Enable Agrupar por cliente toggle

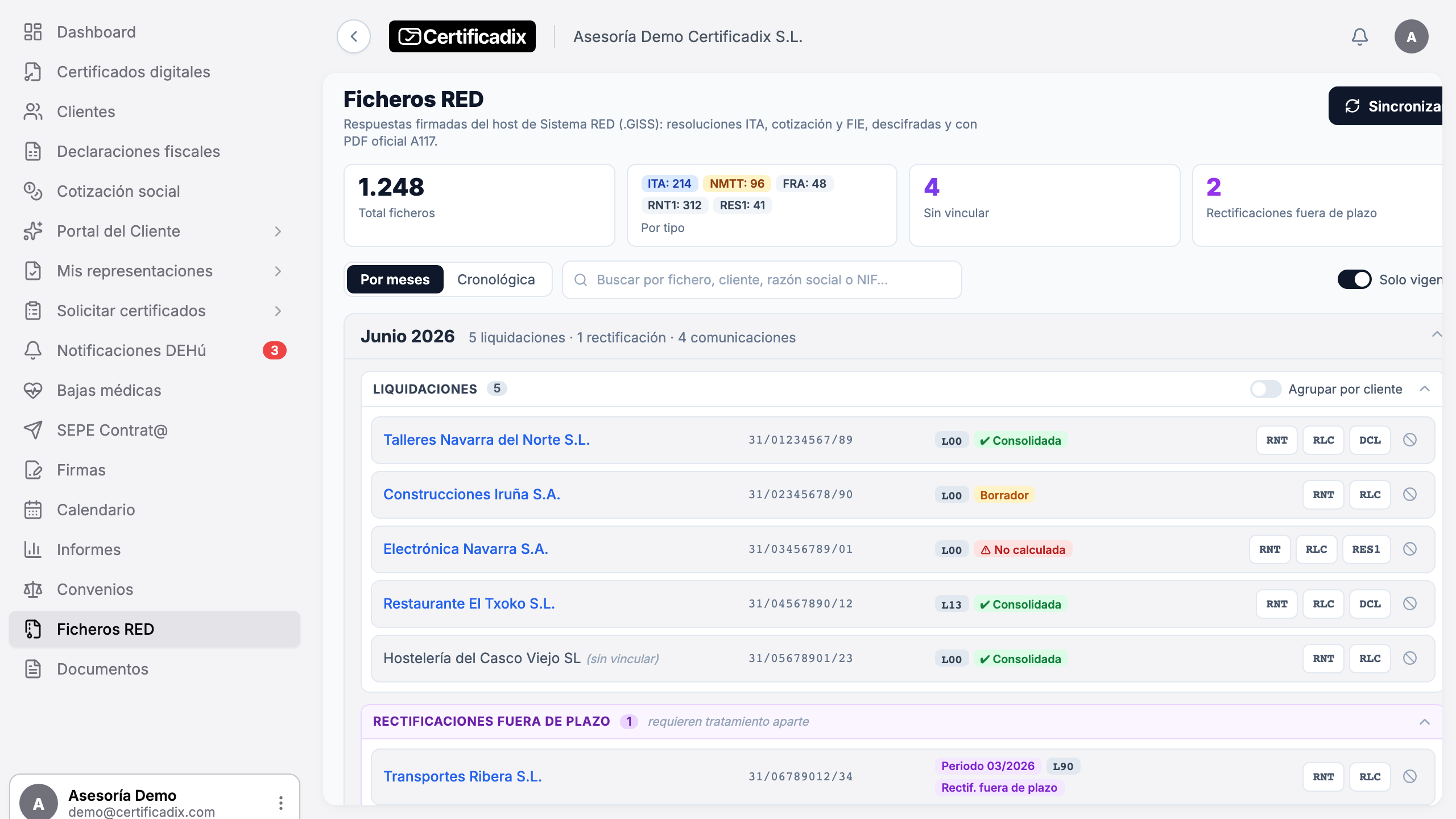1265,389
